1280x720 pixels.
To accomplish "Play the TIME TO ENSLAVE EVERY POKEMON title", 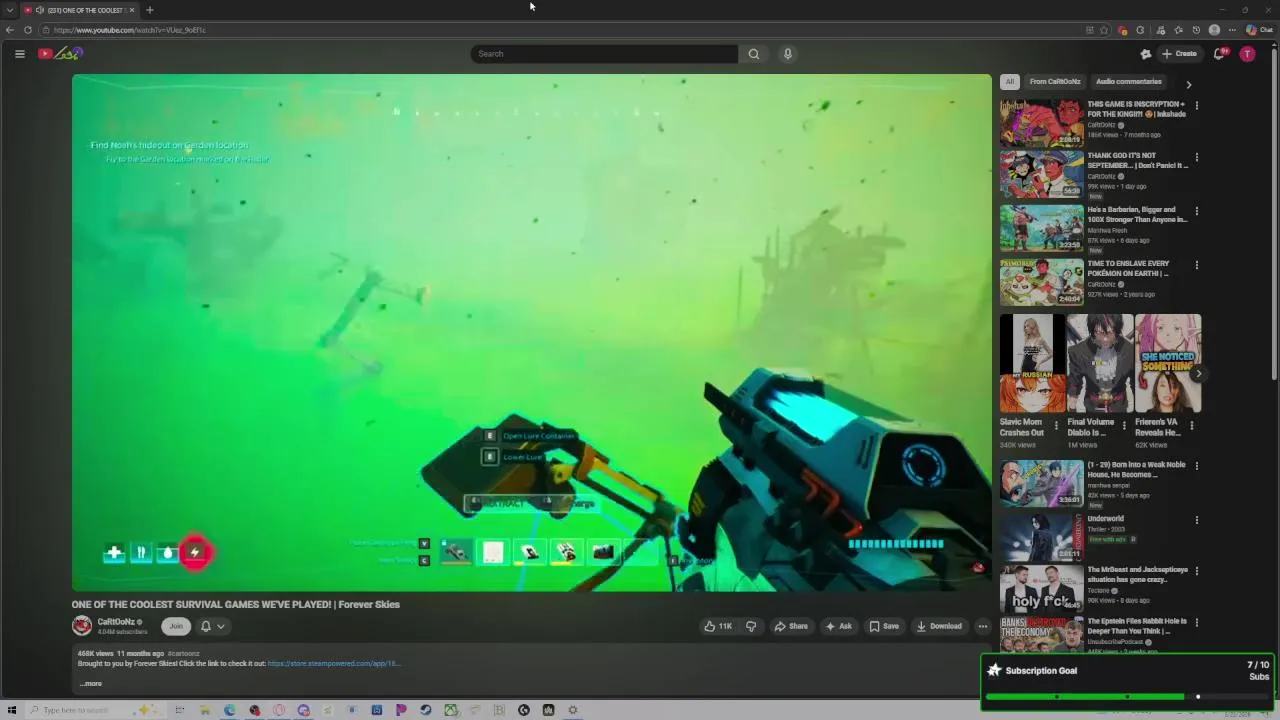I will [x=1128, y=268].
